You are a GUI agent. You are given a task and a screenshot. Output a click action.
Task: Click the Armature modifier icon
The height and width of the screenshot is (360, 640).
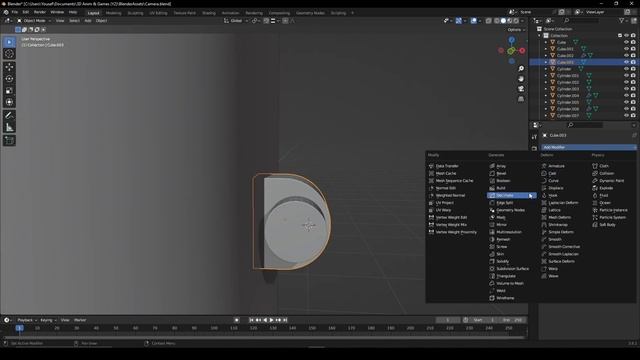(544, 166)
